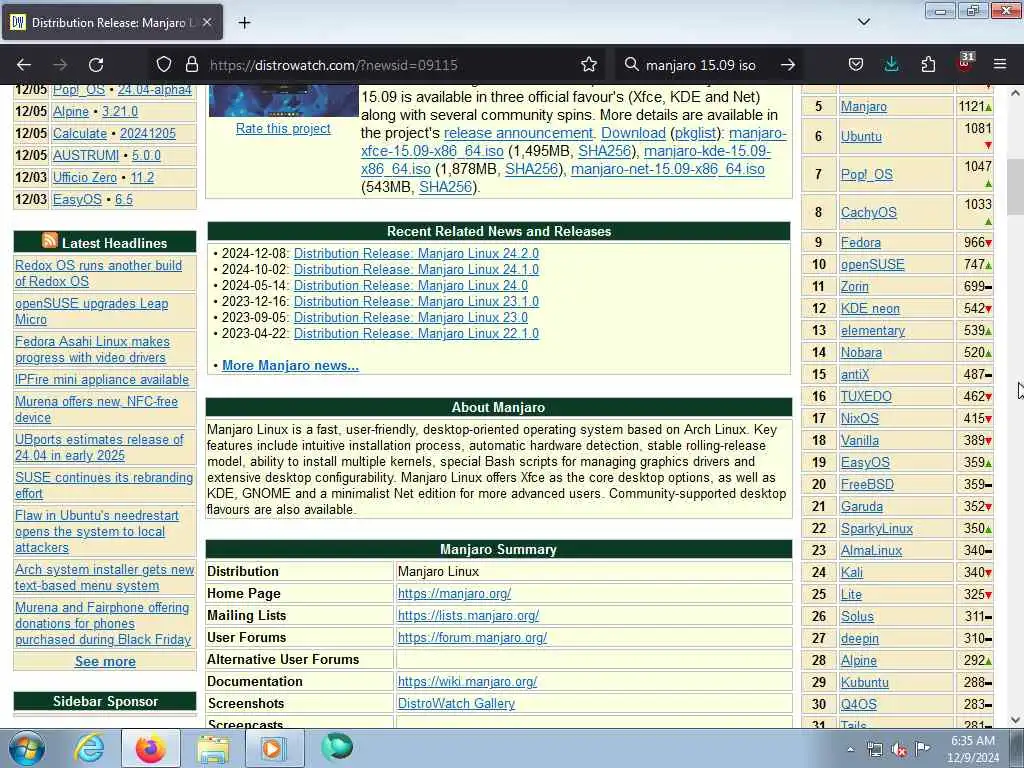Screen dimensions: 1024x768
Task: Open Fedora in the ranking list
Action: click(861, 243)
